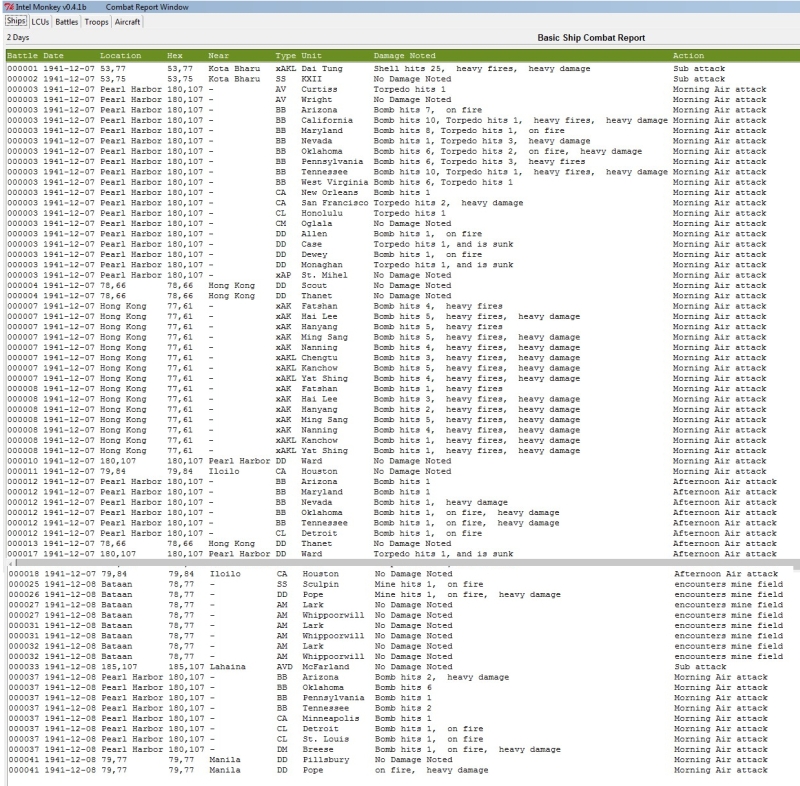The width and height of the screenshot is (800, 786).
Task: Click battle number 000013 cell
Action: (x=22, y=544)
